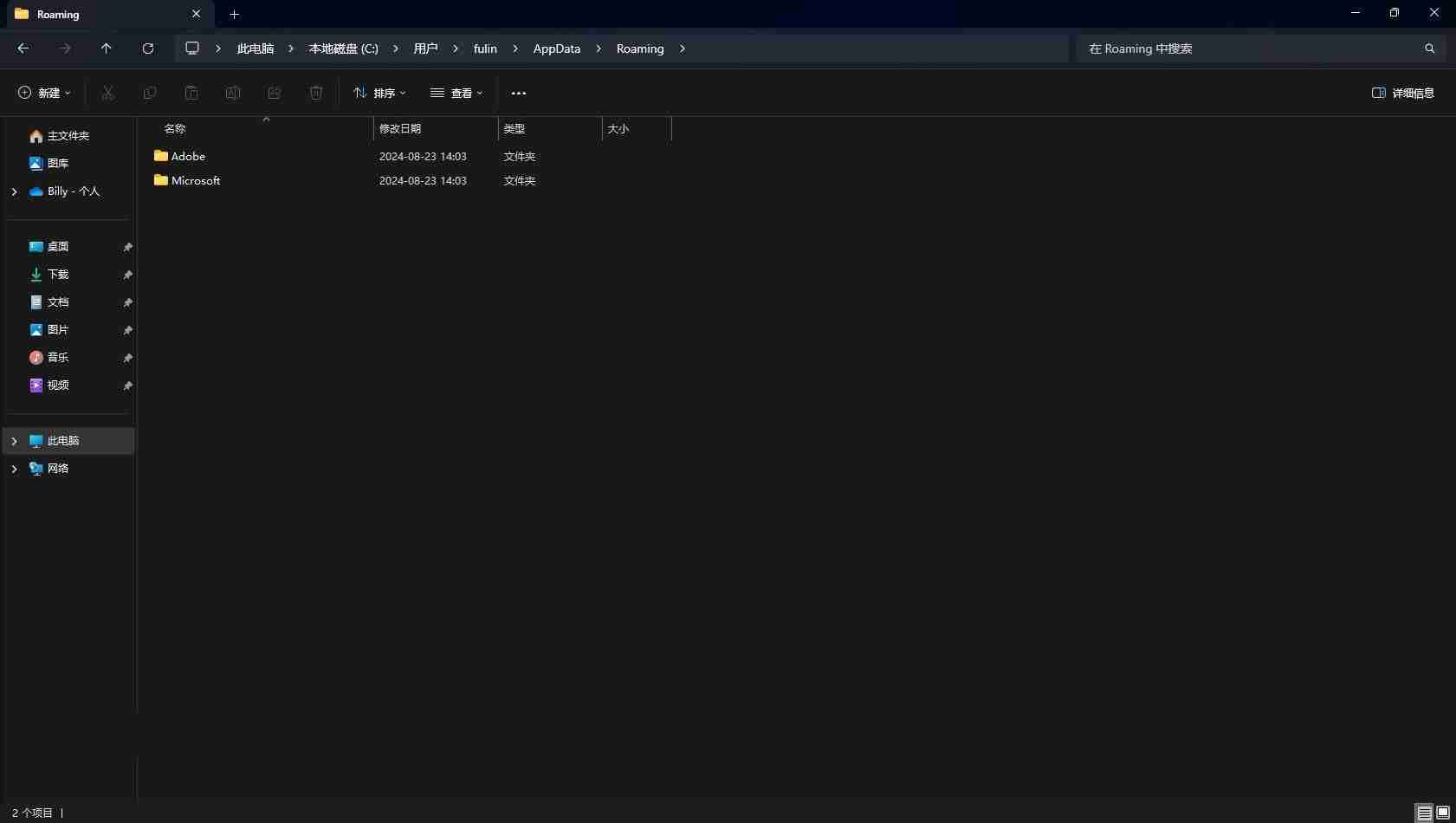This screenshot has width=1456, height=823.
Task: Go back using the back arrow
Action: tap(23, 49)
